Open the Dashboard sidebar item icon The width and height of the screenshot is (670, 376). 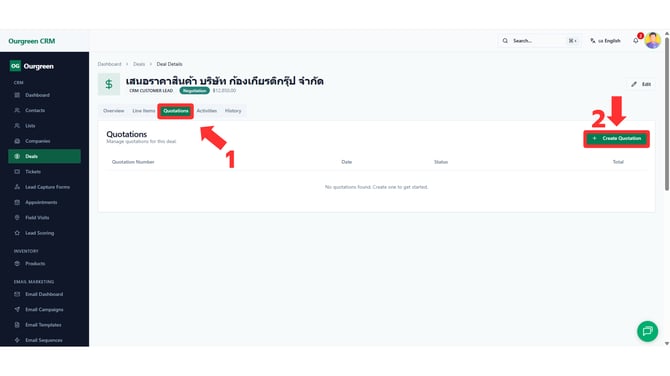17,95
